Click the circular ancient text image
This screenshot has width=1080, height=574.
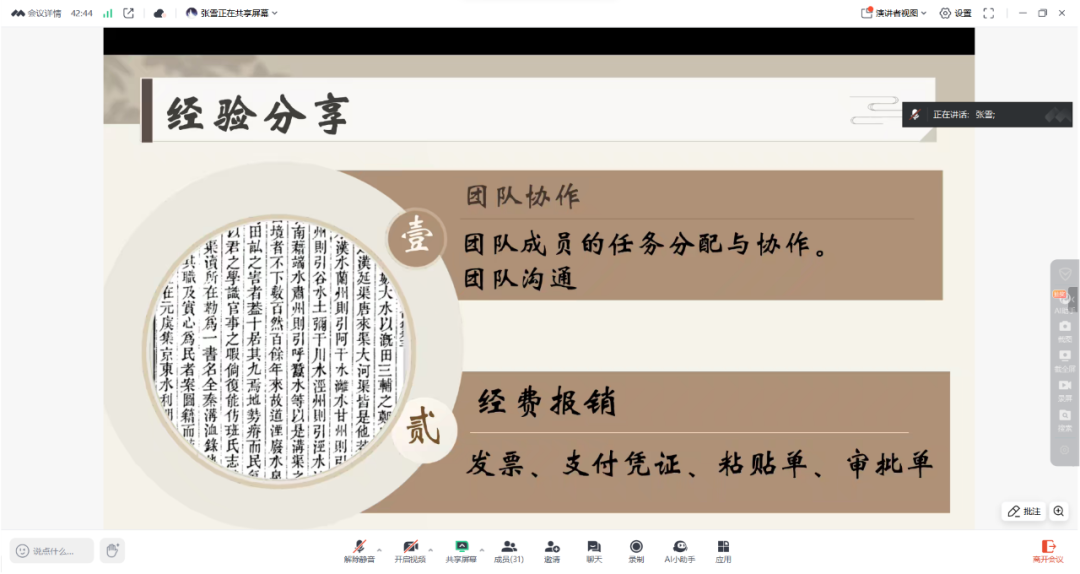[x=279, y=349]
